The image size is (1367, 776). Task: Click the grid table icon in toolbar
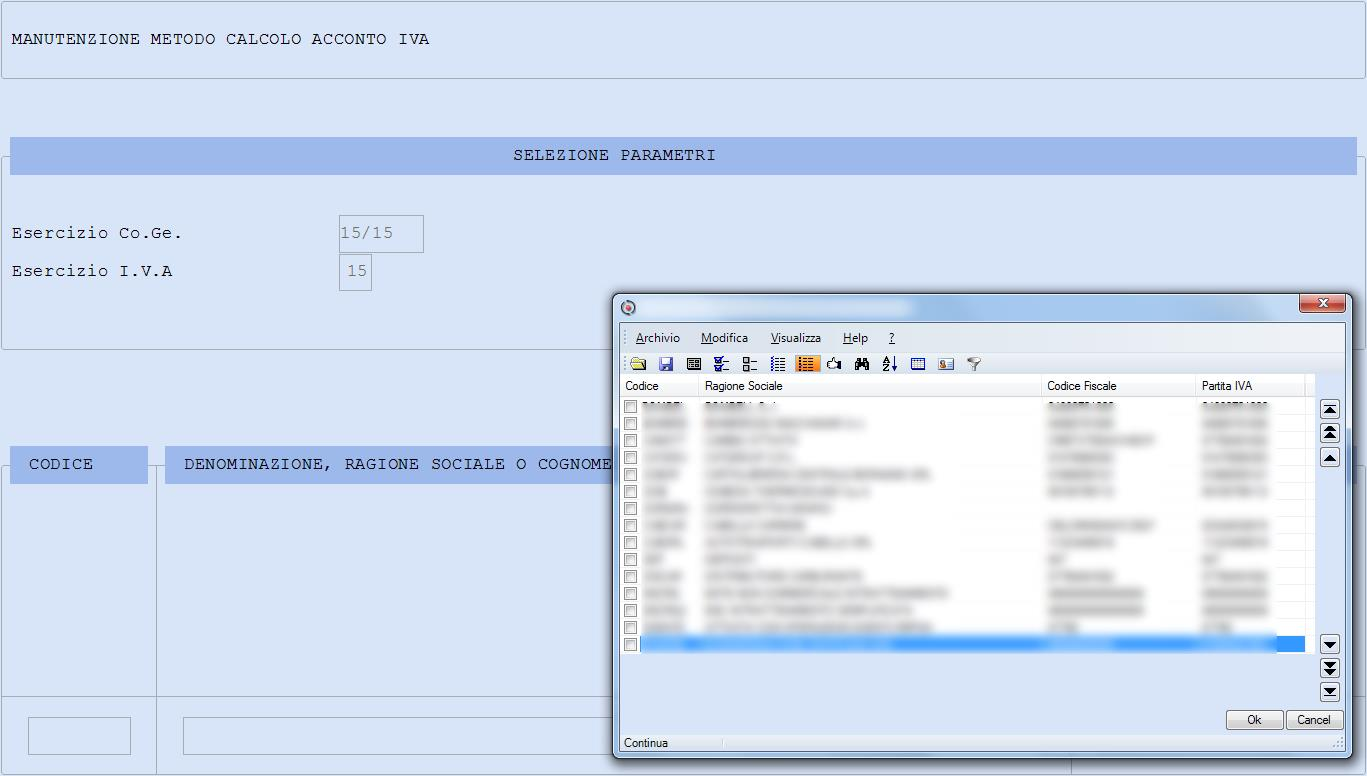(x=918, y=364)
